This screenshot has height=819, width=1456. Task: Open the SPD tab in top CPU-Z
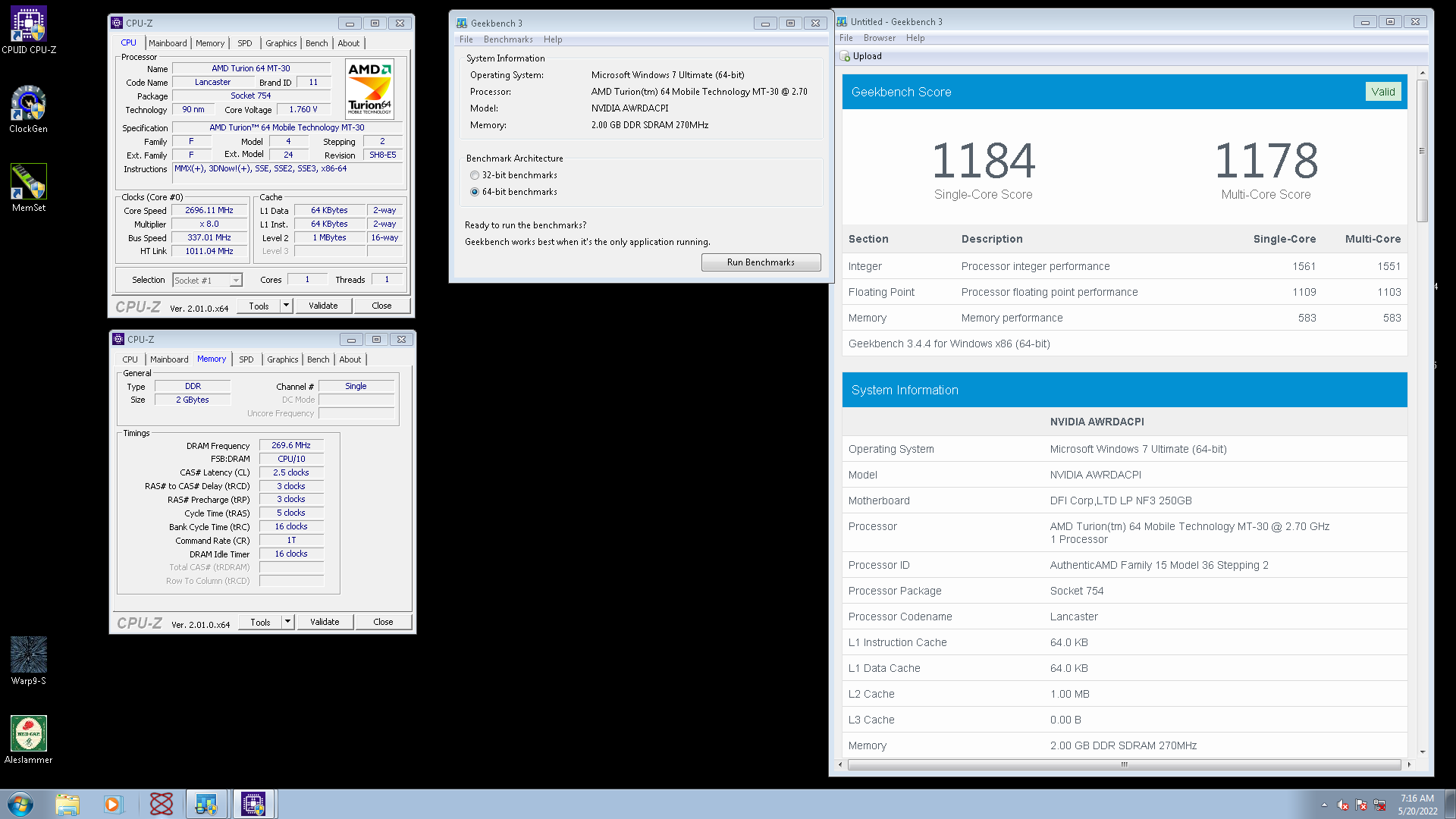pyautogui.click(x=245, y=43)
